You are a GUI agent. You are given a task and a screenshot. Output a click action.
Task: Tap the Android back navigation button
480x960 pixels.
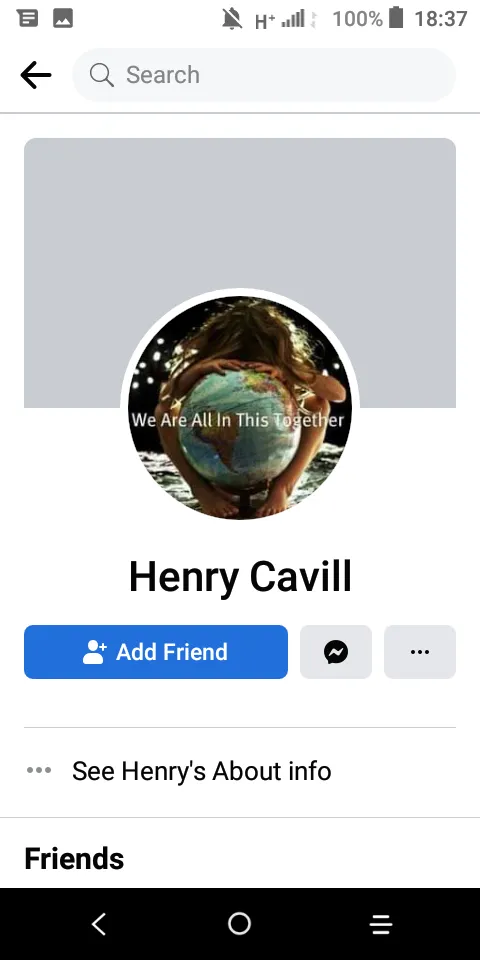(x=99, y=924)
